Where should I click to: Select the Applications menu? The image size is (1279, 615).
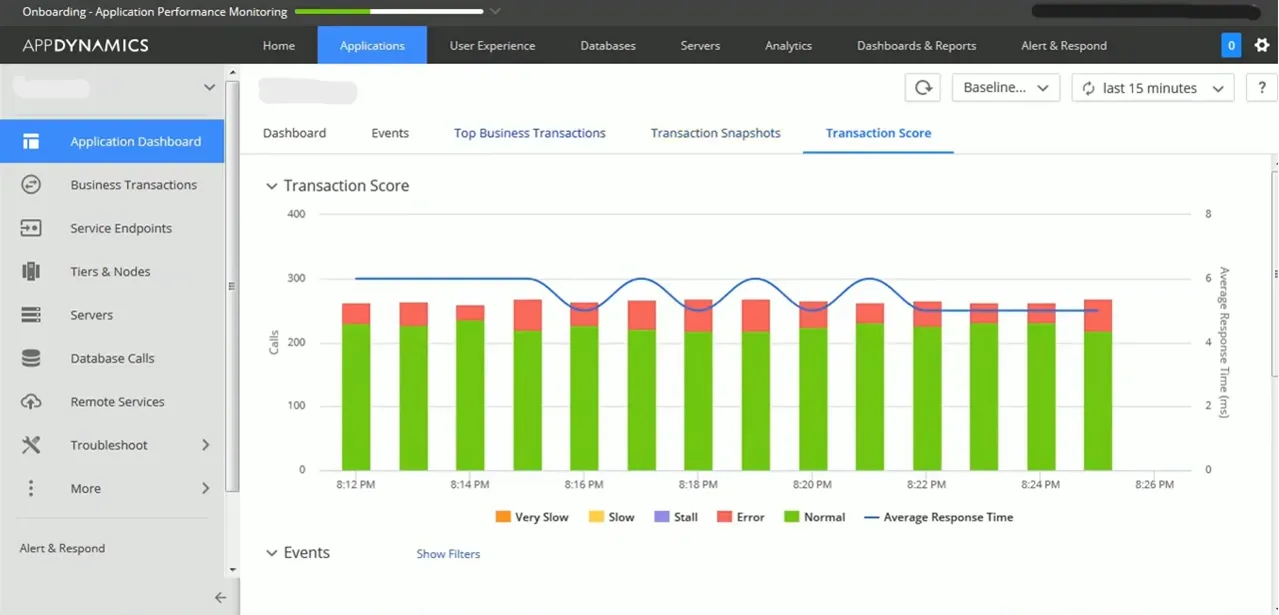(x=372, y=45)
